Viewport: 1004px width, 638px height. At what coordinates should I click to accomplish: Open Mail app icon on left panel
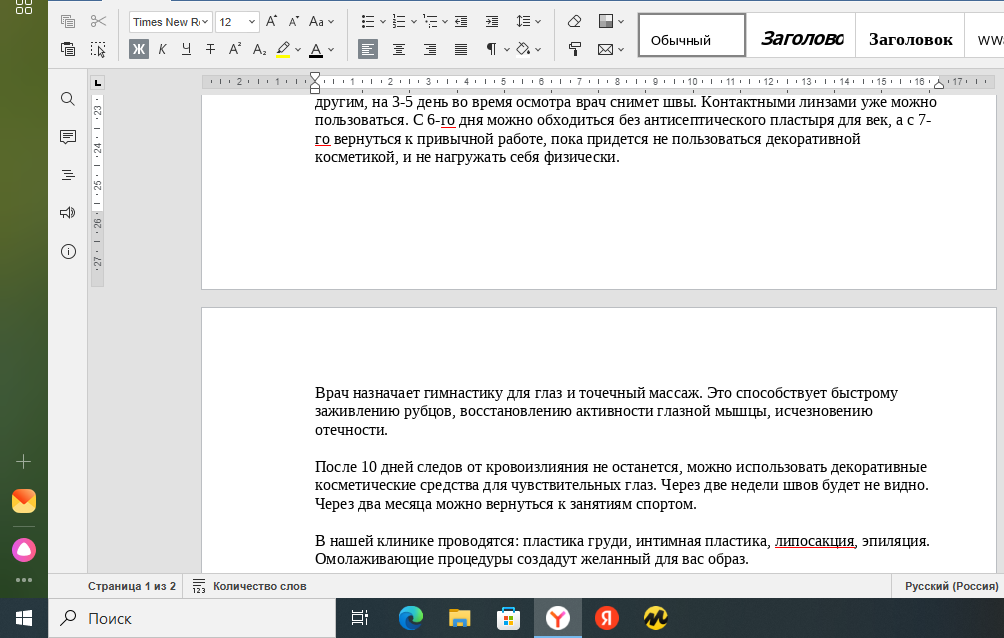point(24,501)
